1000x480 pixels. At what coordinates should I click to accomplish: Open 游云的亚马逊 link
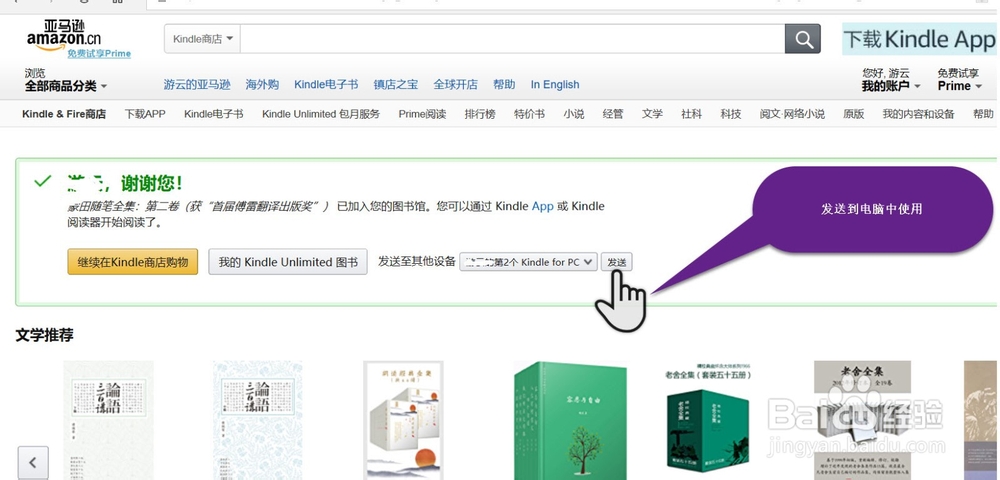coord(197,84)
